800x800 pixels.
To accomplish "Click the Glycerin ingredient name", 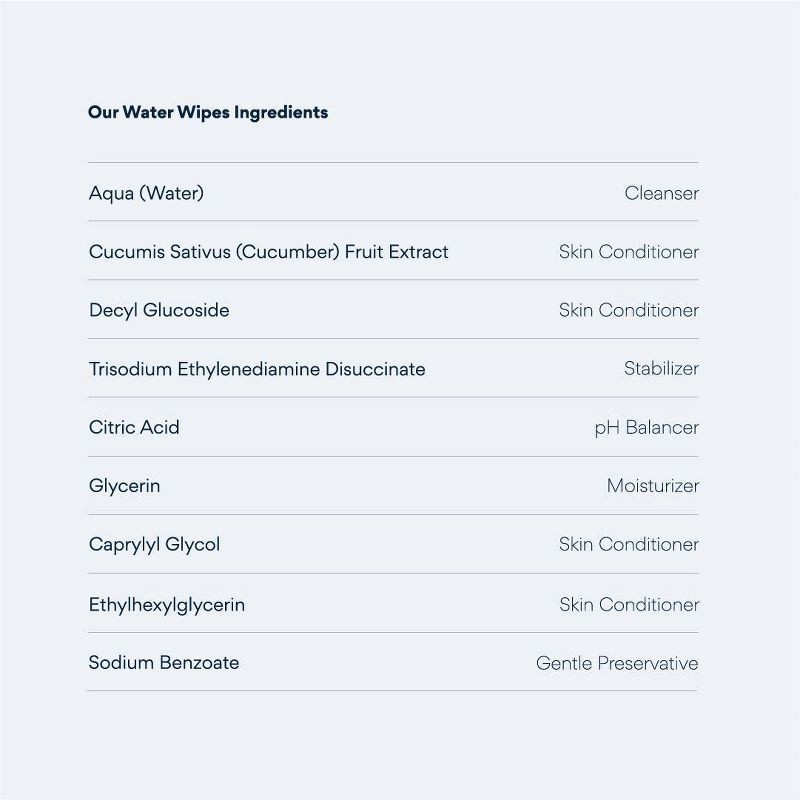I will pos(124,486).
